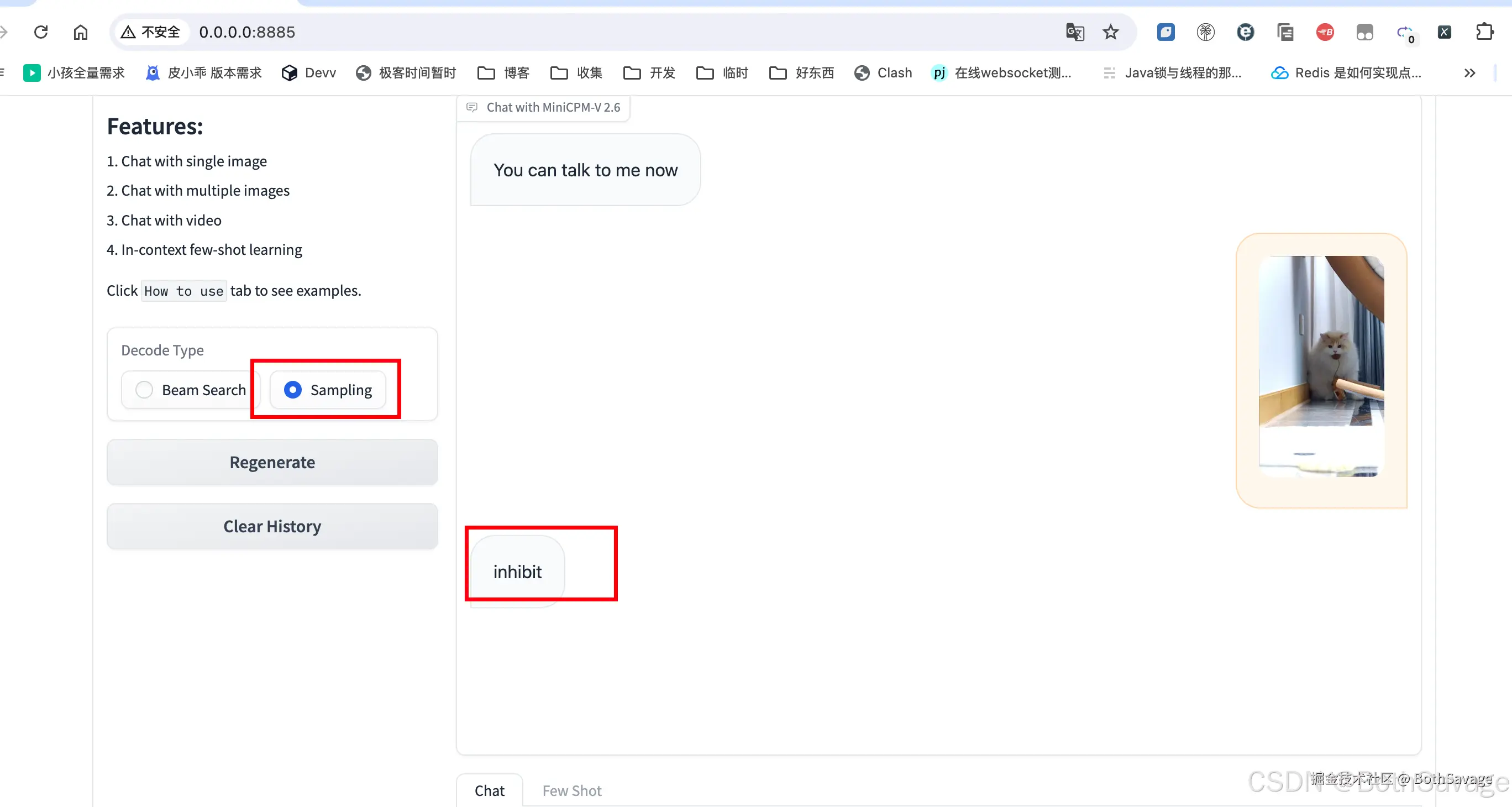The width and height of the screenshot is (1512, 807).
Task: Open the Clash bookmark
Action: 883,73
